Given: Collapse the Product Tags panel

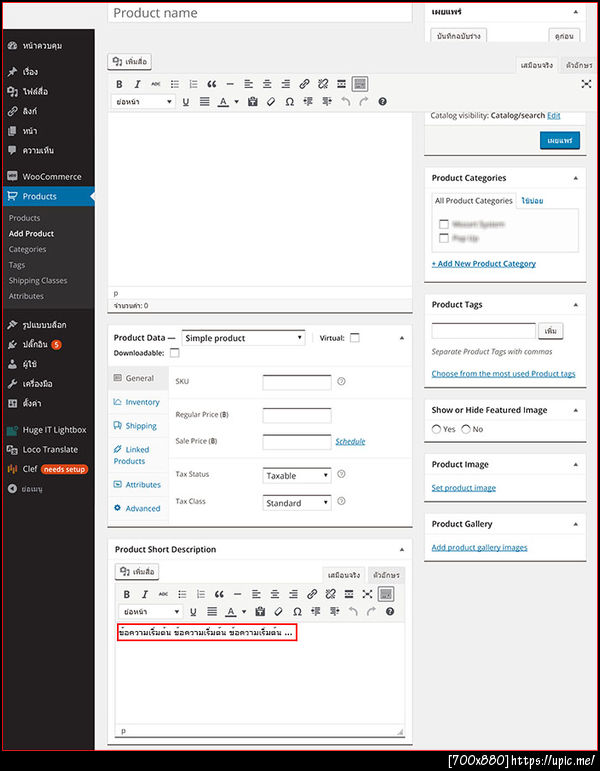Looking at the screenshot, I should coord(575,305).
